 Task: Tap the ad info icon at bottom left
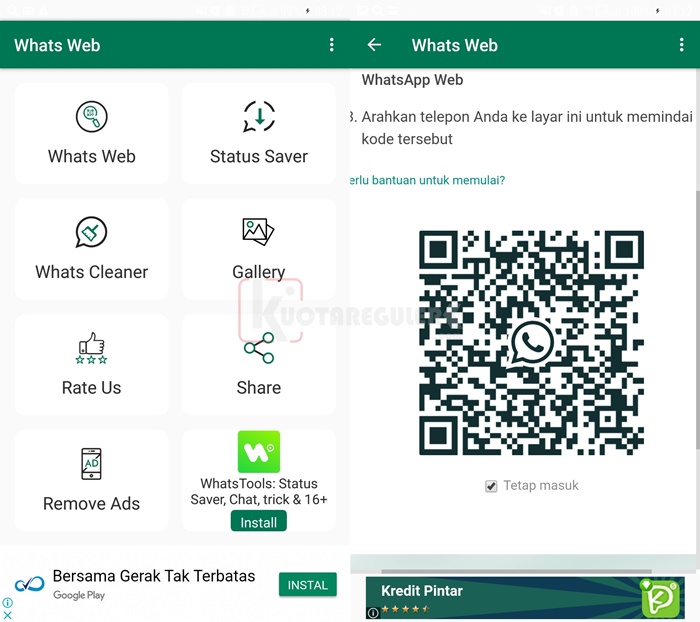8,603
